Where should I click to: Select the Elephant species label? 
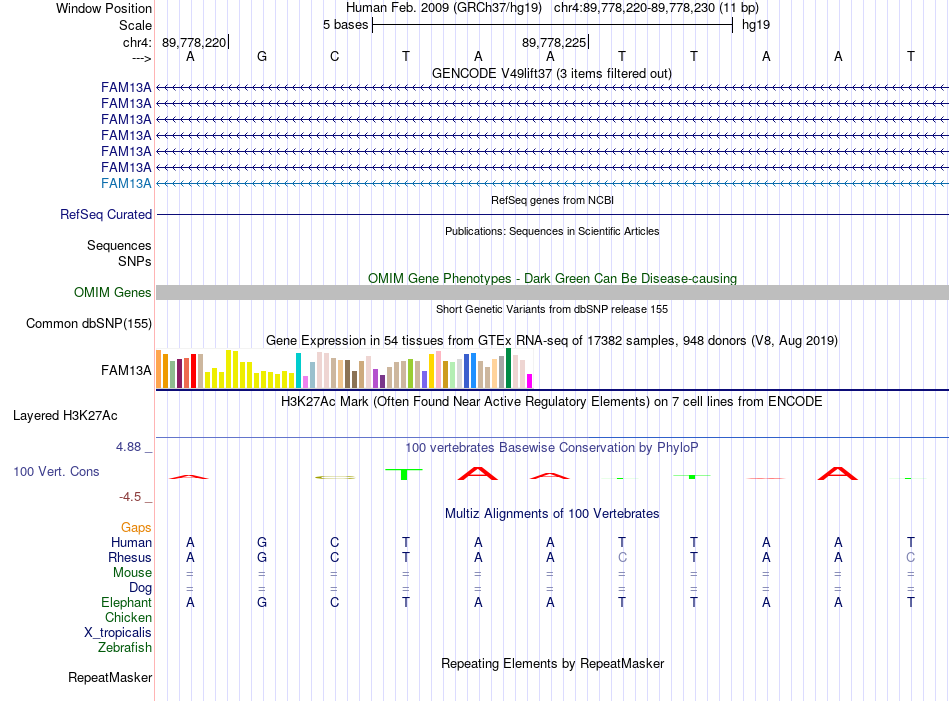[x=126, y=602]
